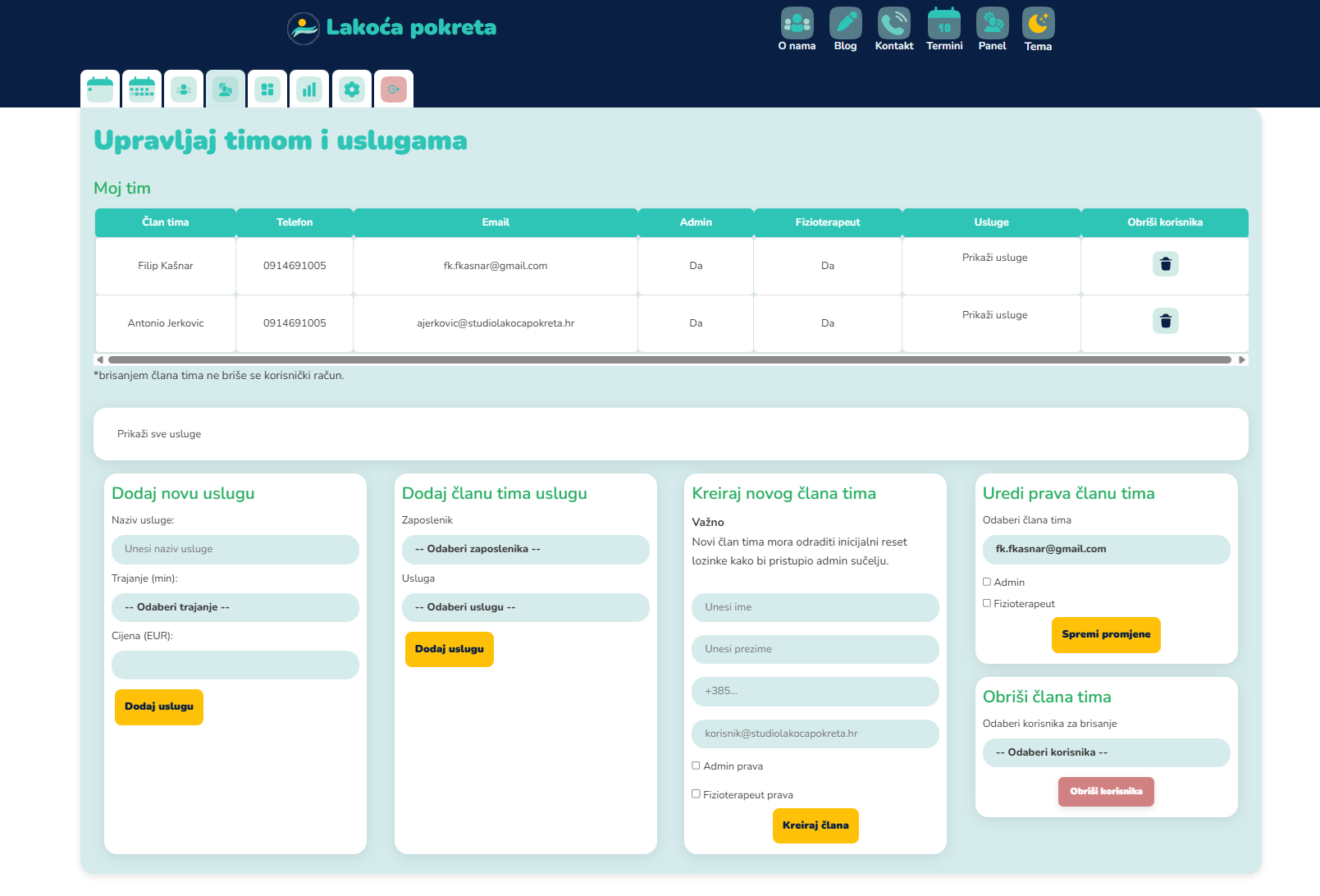Expand the Odaberi trajanje dropdown
Image resolution: width=1320 pixels, height=896 pixels.
(235, 607)
